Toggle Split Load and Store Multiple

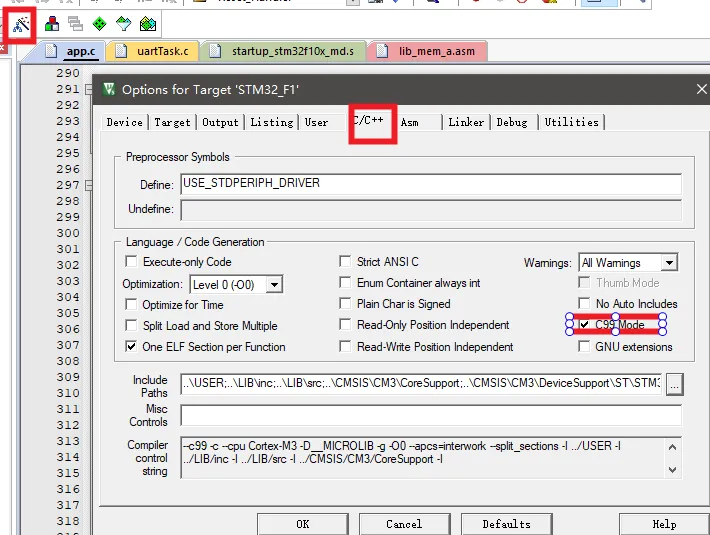coord(131,325)
